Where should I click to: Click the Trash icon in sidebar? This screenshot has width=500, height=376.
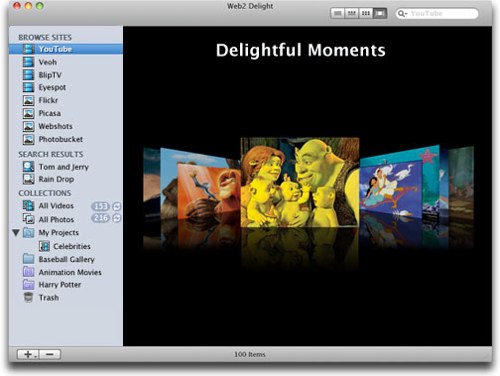click(28, 297)
